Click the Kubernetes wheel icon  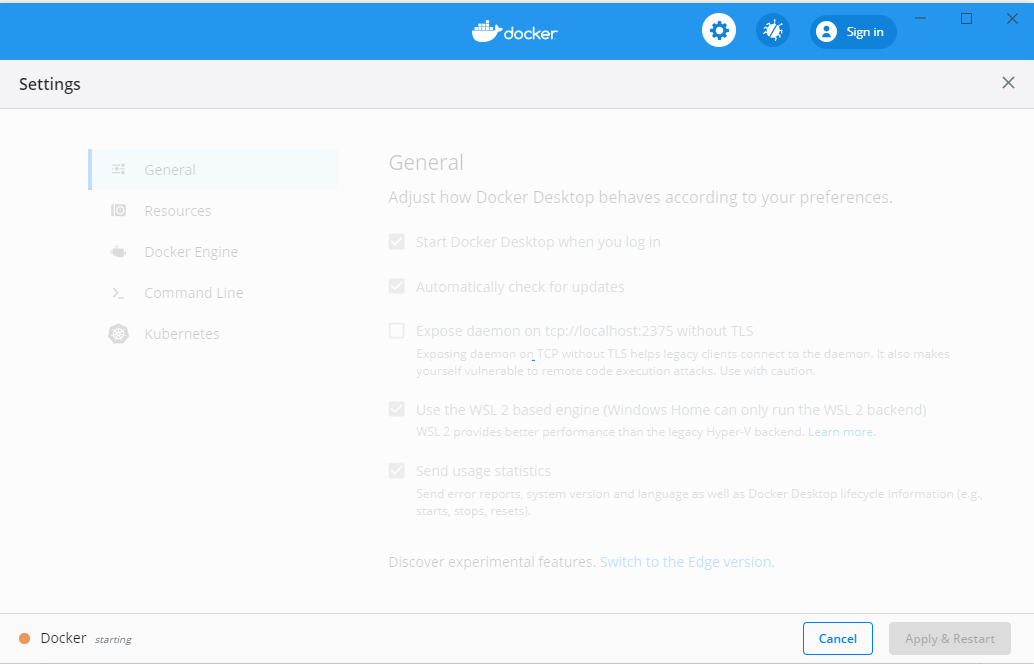(x=118, y=334)
